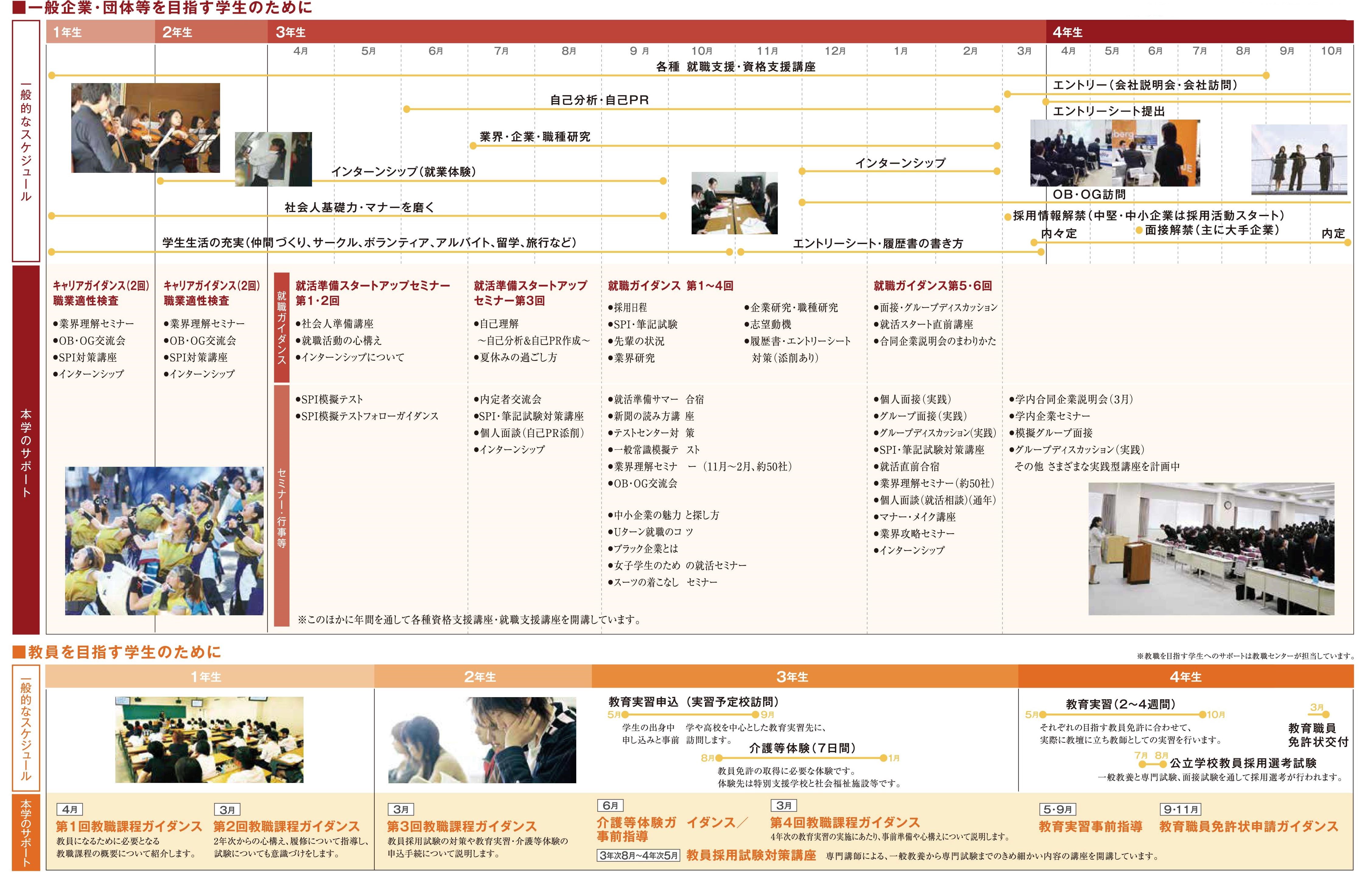Click the three suited people on railing photo
The image size is (1372, 880).
[x=1299, y=159]
